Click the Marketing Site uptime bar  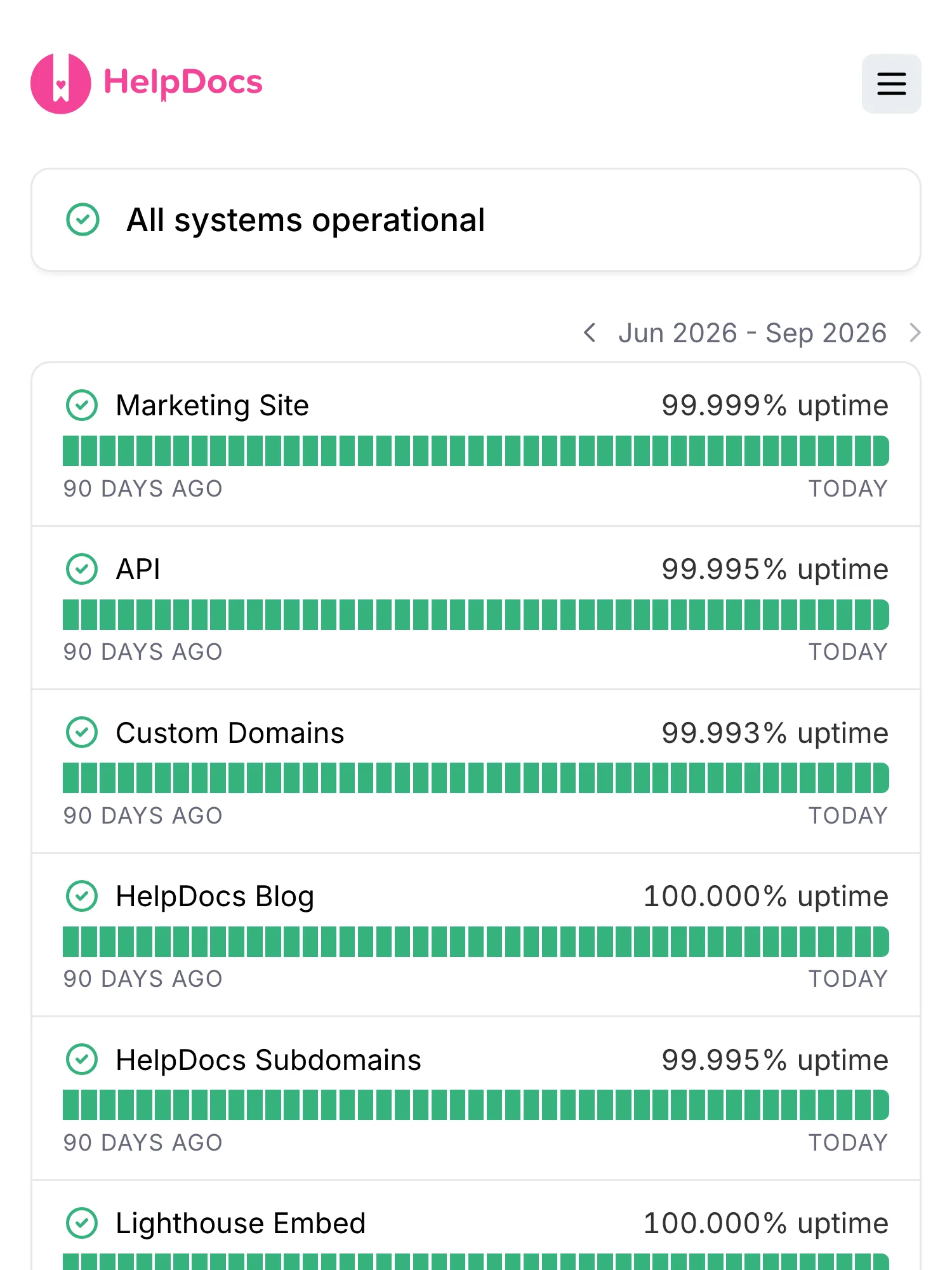(x=476, y=451)
